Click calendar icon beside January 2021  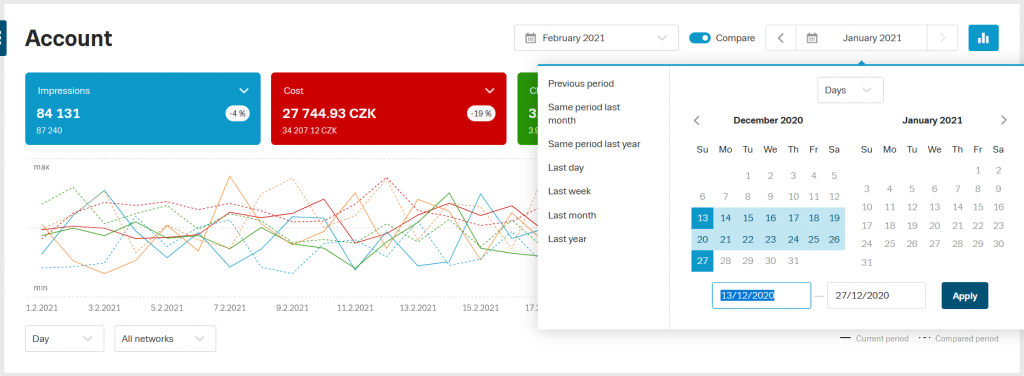[x=812, y=38]
